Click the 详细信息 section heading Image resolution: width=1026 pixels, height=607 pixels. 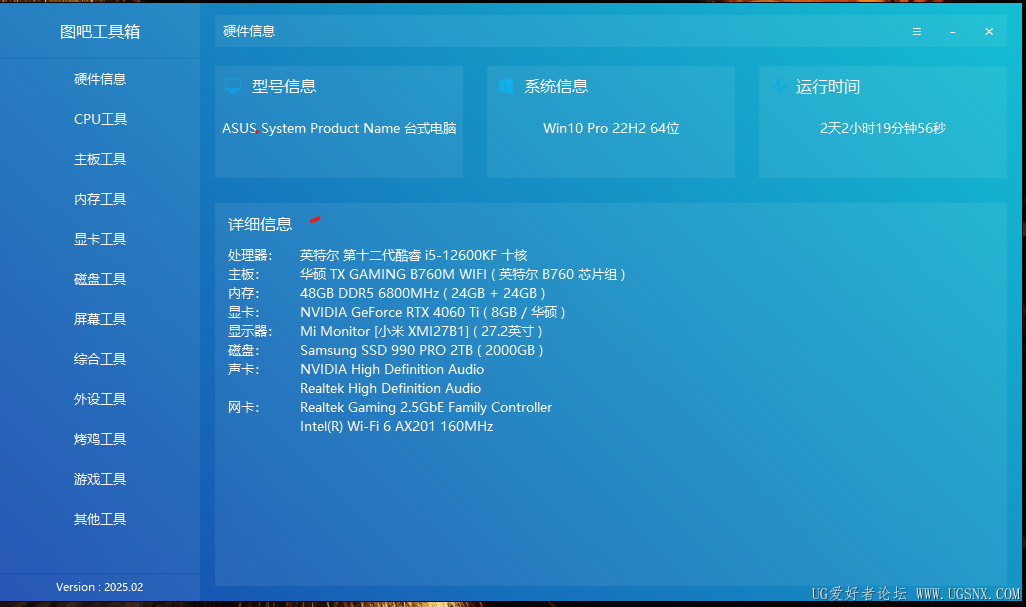coord(260,224)
